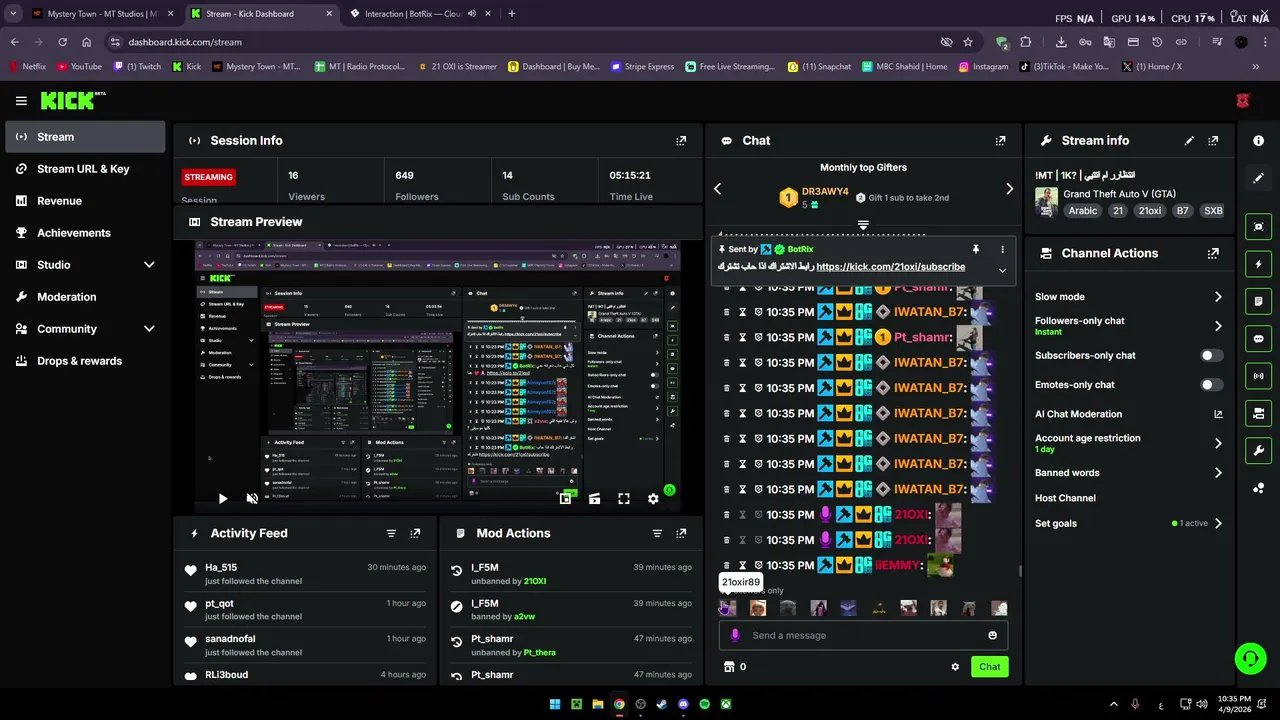This screenshot has width=1280, height=720.
Task: Open Spotify from Windows taskbar
Action: tap(705, 704)
